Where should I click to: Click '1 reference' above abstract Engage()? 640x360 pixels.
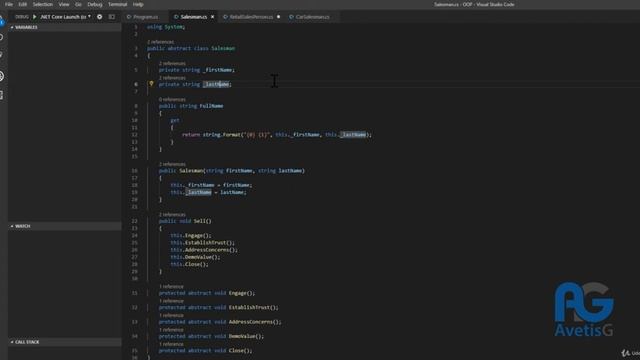pyautogui.click(x=171, y=287)
